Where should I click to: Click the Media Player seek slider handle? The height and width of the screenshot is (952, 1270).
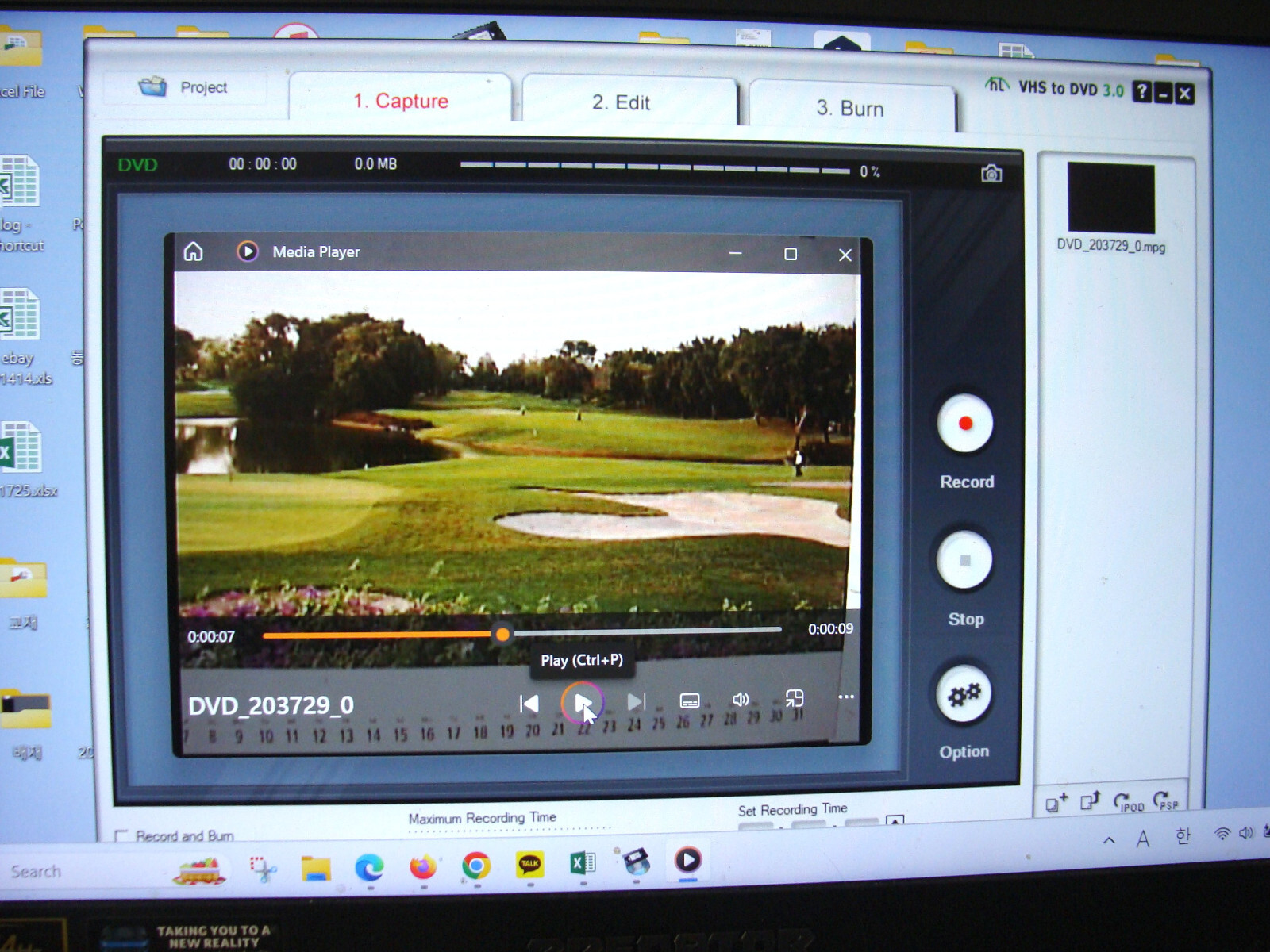click(x=502, y=634)
